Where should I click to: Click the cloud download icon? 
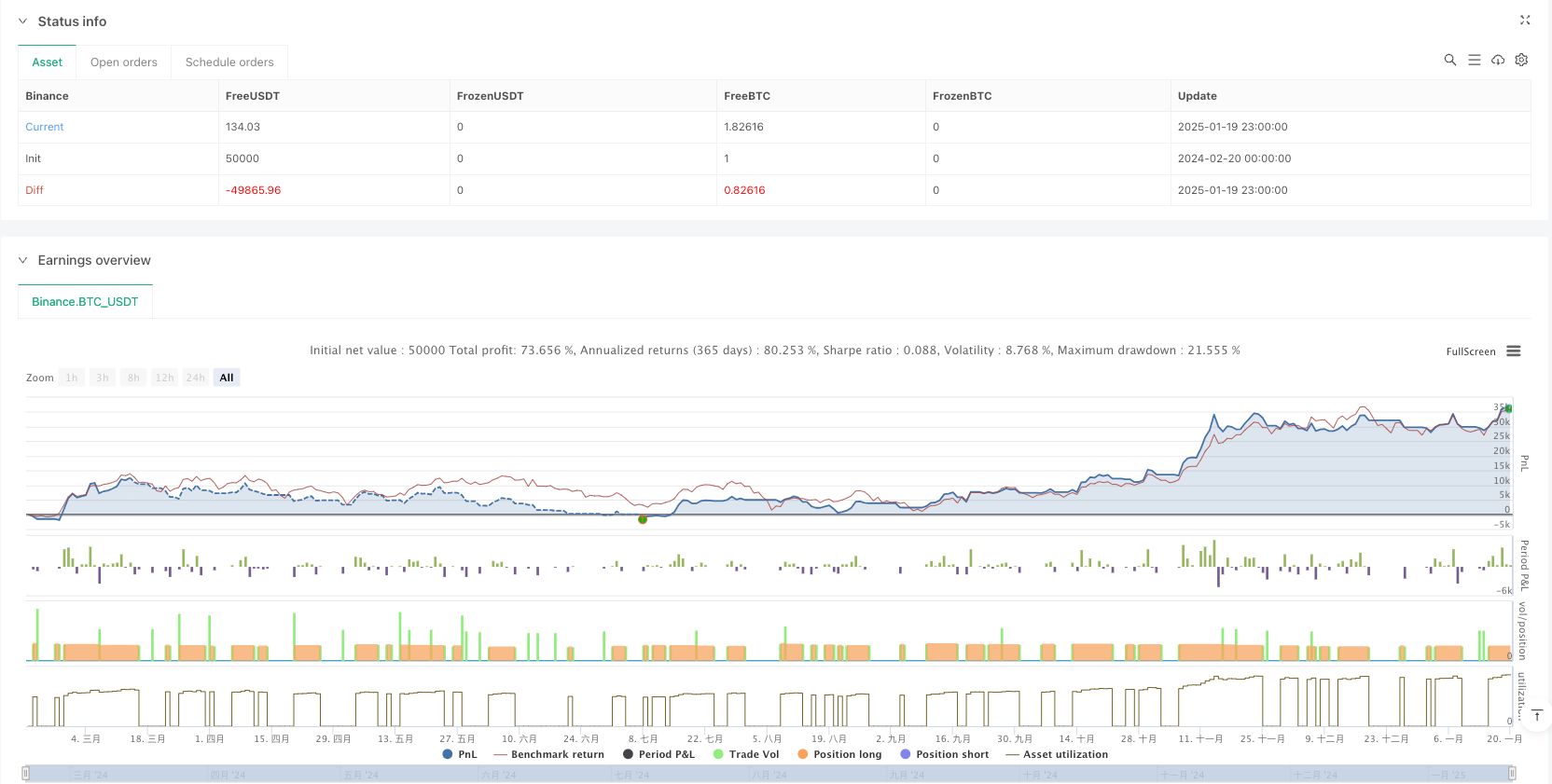click(1498, 60)
